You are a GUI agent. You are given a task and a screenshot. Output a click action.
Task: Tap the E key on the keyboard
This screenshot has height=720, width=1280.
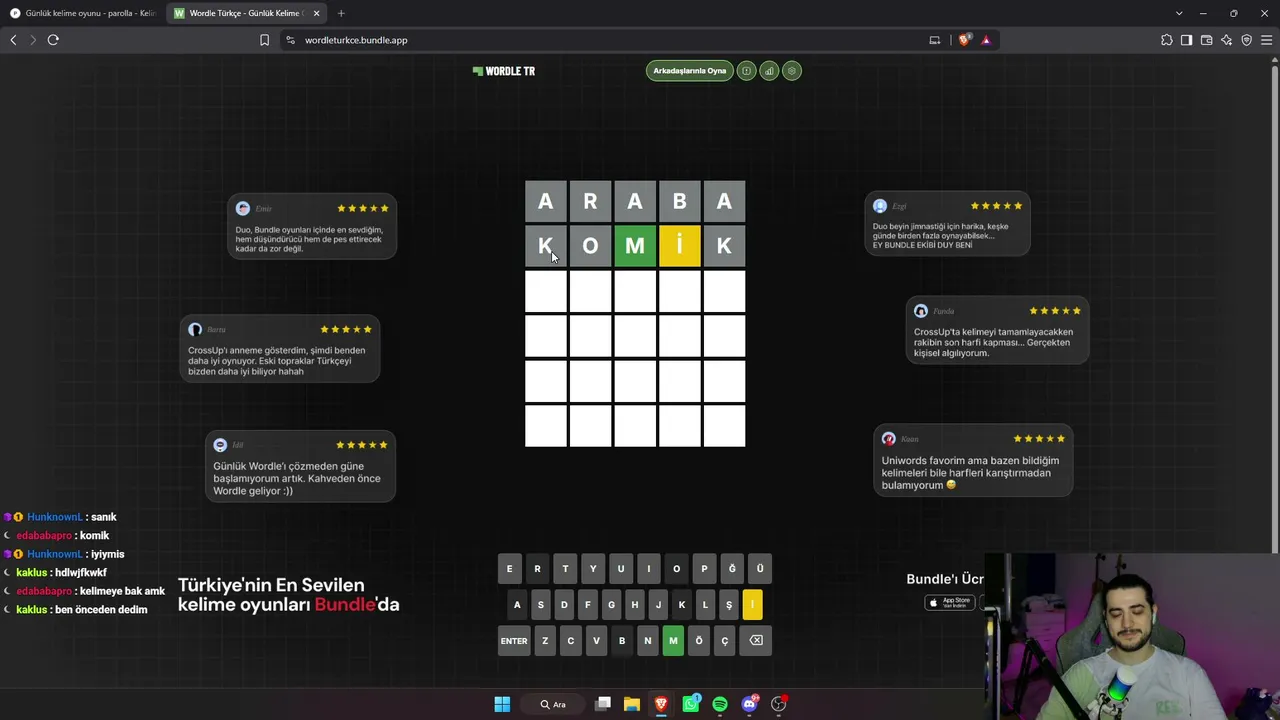509,569
